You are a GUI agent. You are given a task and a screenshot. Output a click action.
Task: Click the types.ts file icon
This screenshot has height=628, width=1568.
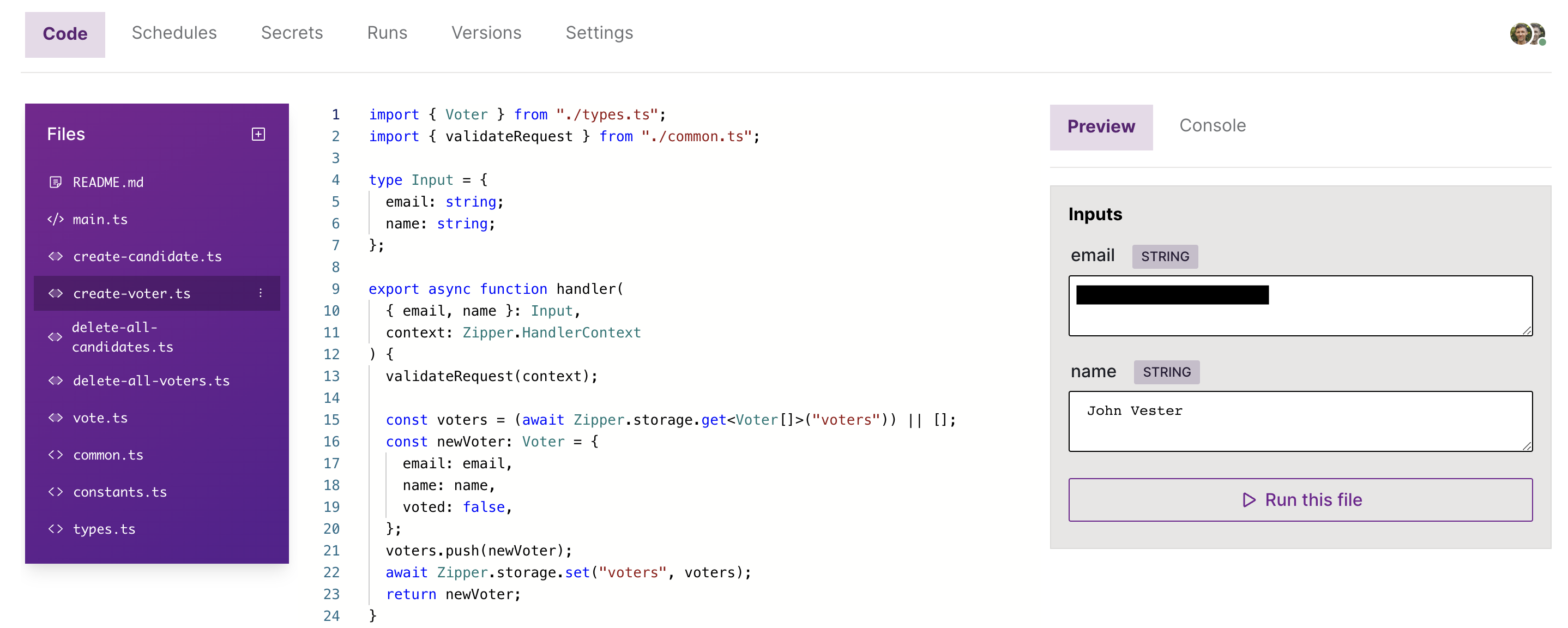point(56,529)
